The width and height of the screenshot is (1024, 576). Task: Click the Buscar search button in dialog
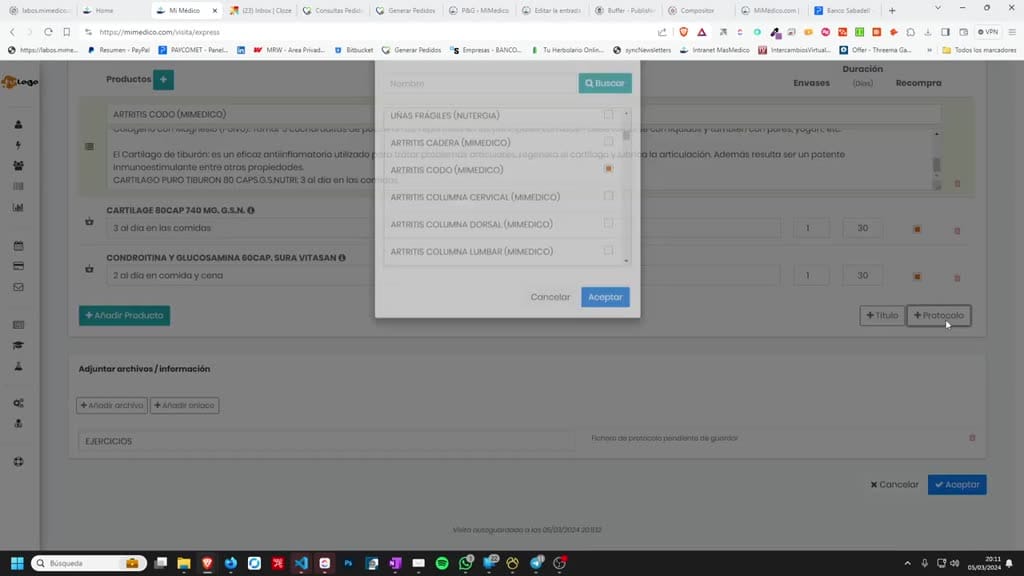(605, 83)
